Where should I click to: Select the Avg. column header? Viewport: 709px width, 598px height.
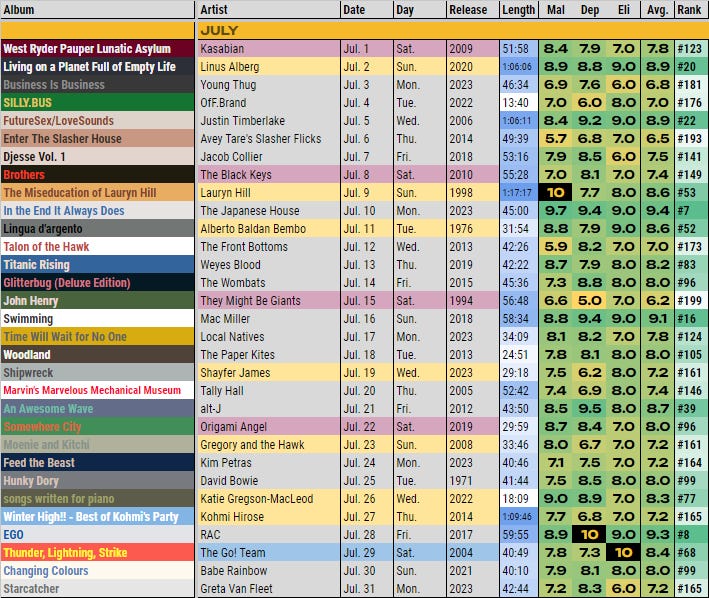pos(657,9)
